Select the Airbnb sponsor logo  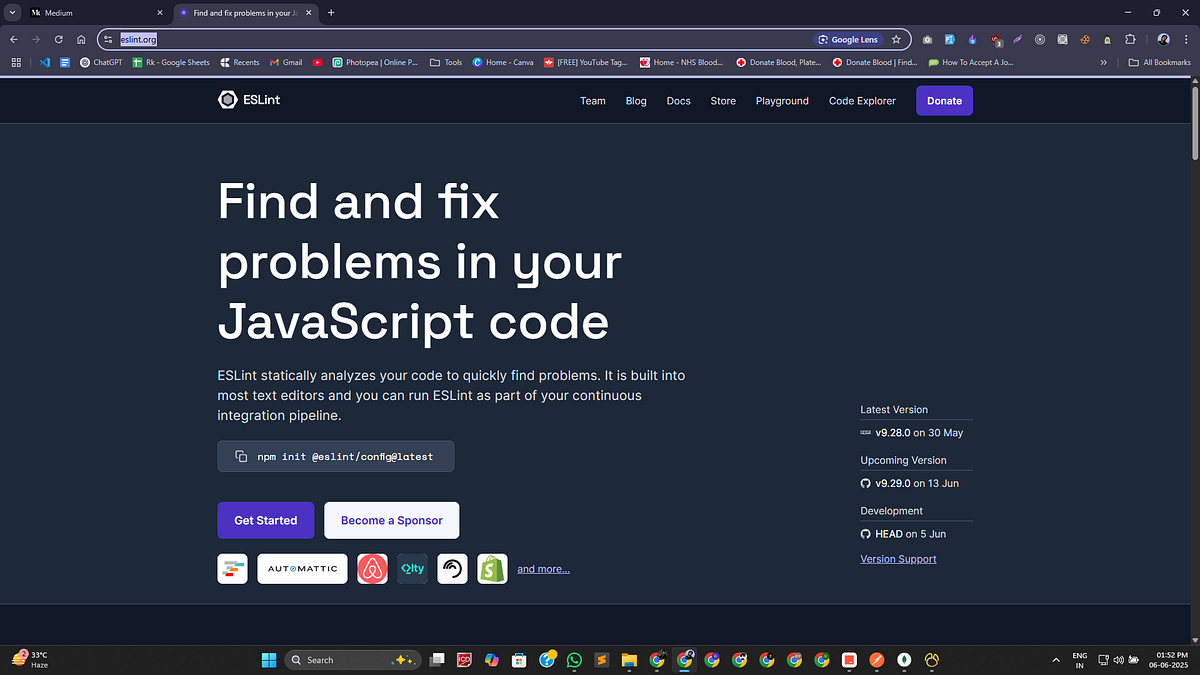(372, 568)
